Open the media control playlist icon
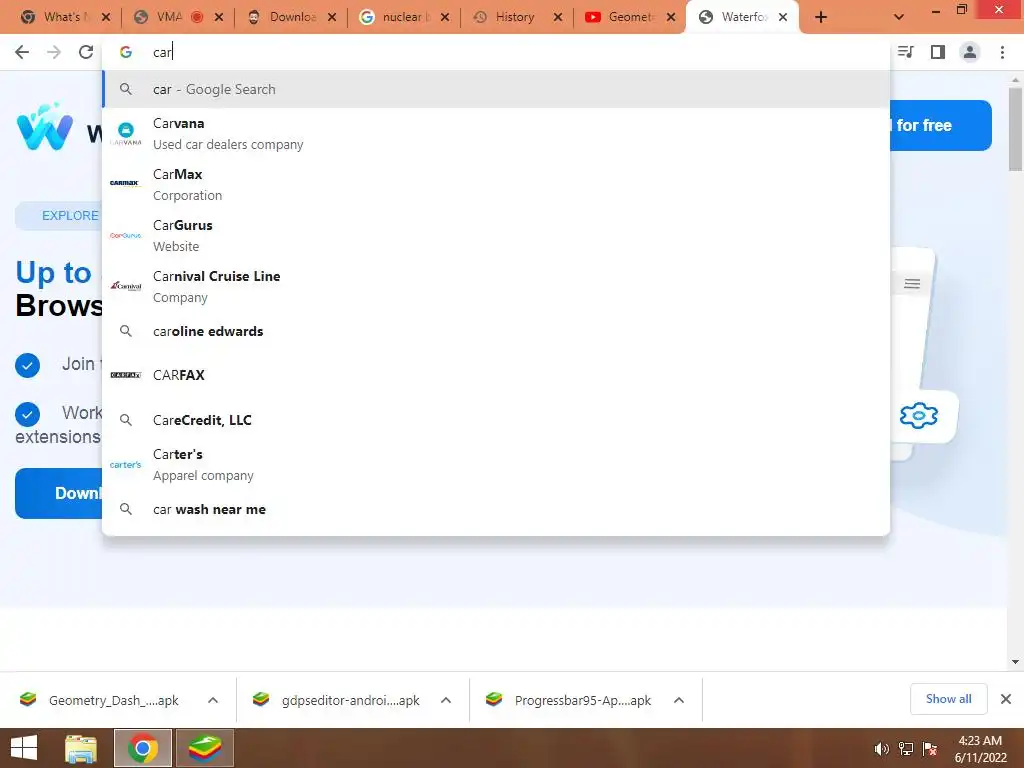The height and width of the screenshot is (768, 1024). point(906,52)
